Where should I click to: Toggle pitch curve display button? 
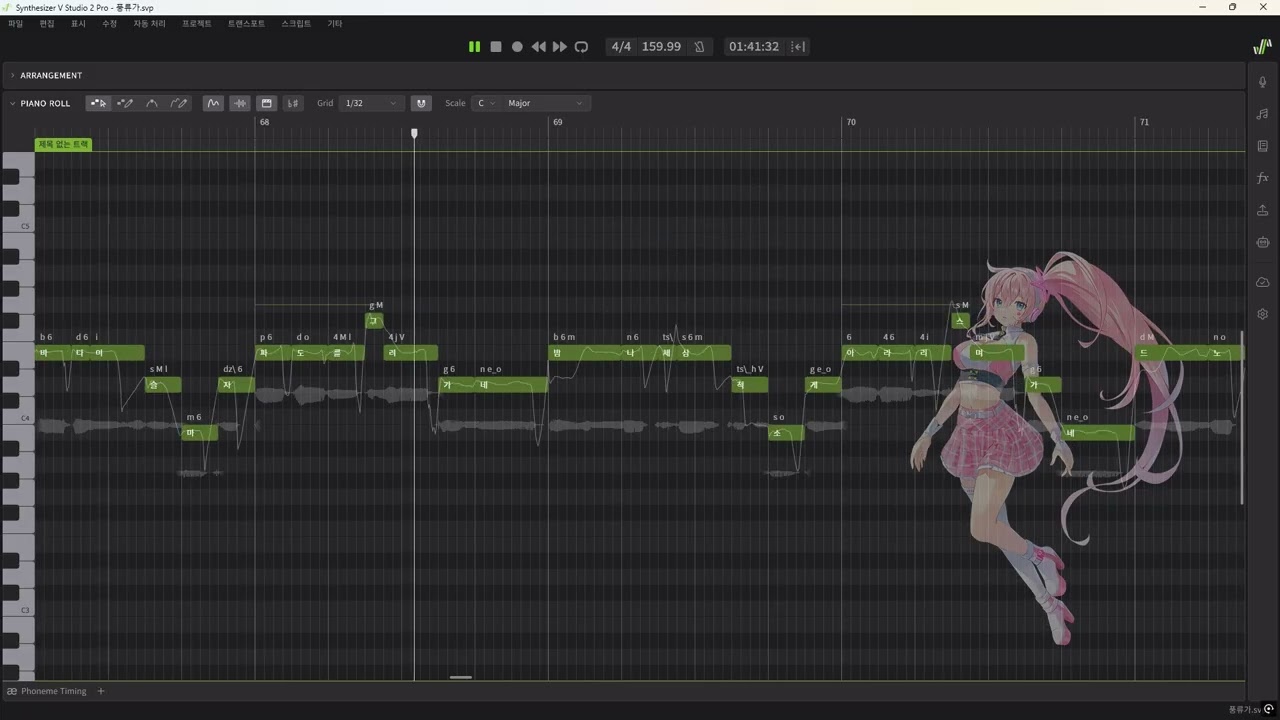(x=213, y=103)
